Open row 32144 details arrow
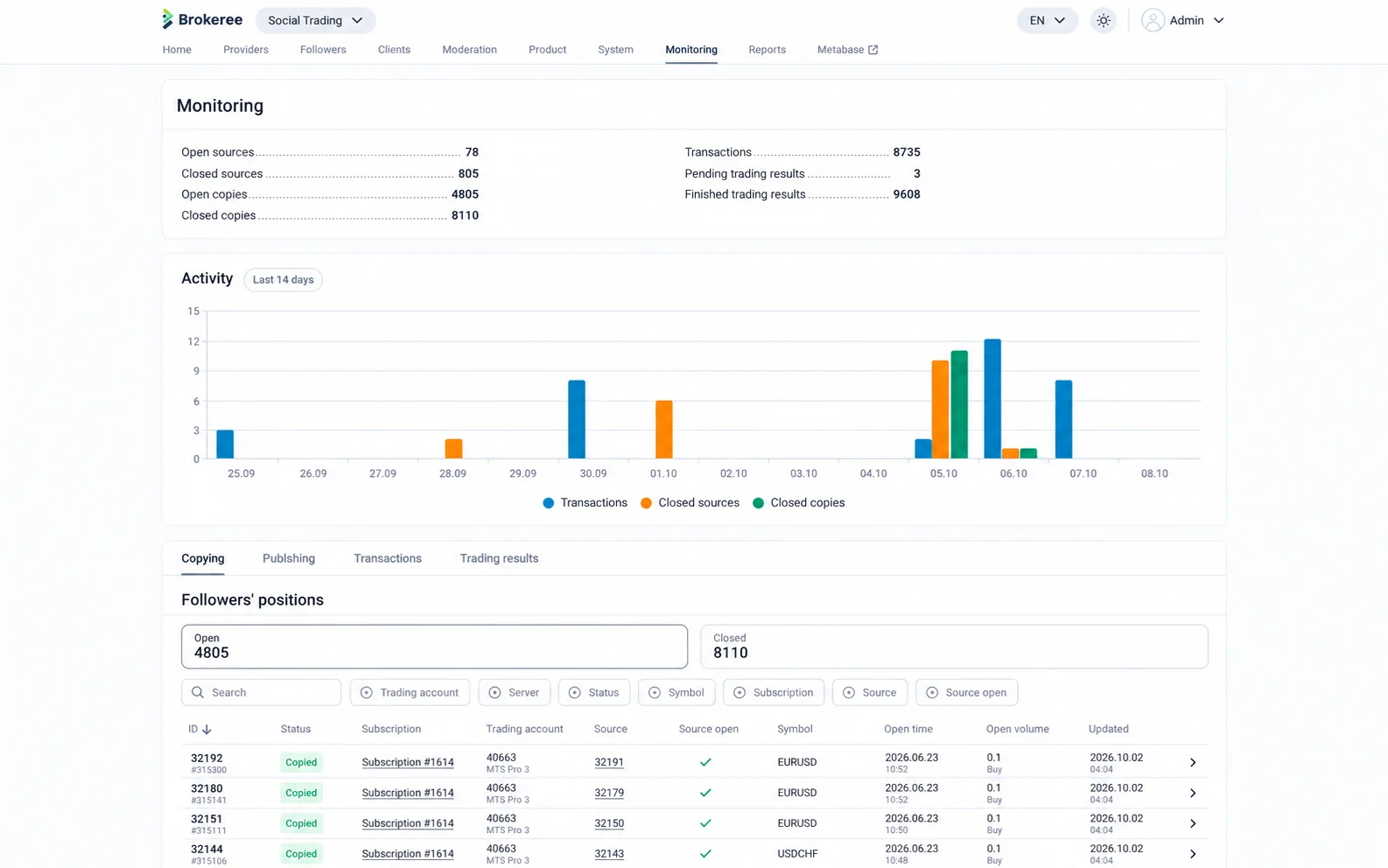Image resolution: width=1388 pixels, height=868 pixels. 1192,854
